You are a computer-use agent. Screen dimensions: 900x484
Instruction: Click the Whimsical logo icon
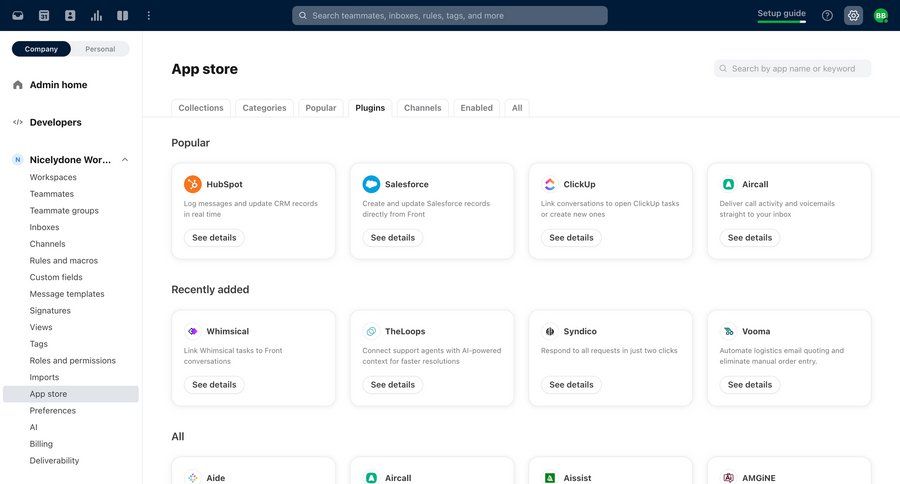pos(193,331)
